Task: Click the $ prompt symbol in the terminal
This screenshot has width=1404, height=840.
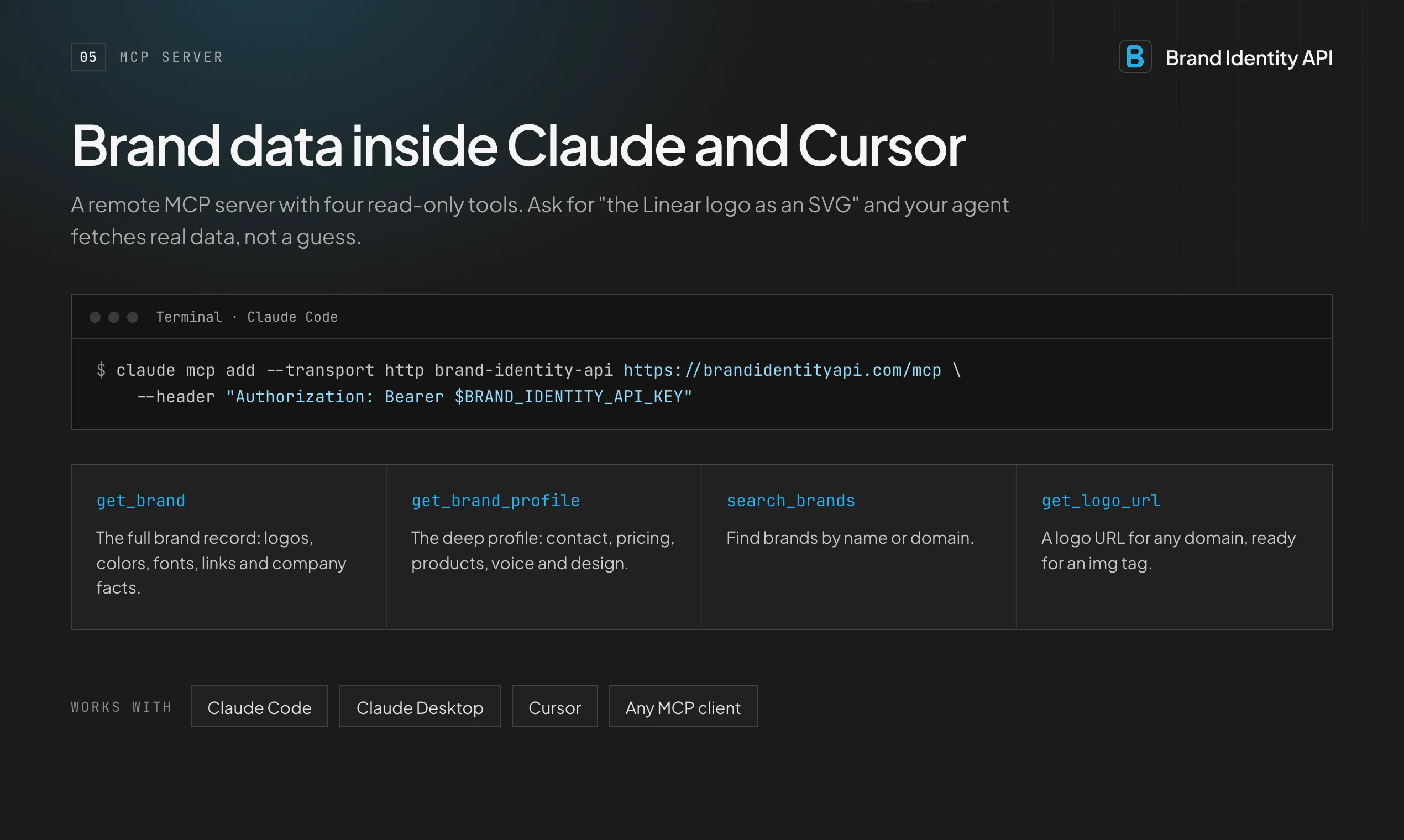Action: pyautogui.click(x=101, y=370)
